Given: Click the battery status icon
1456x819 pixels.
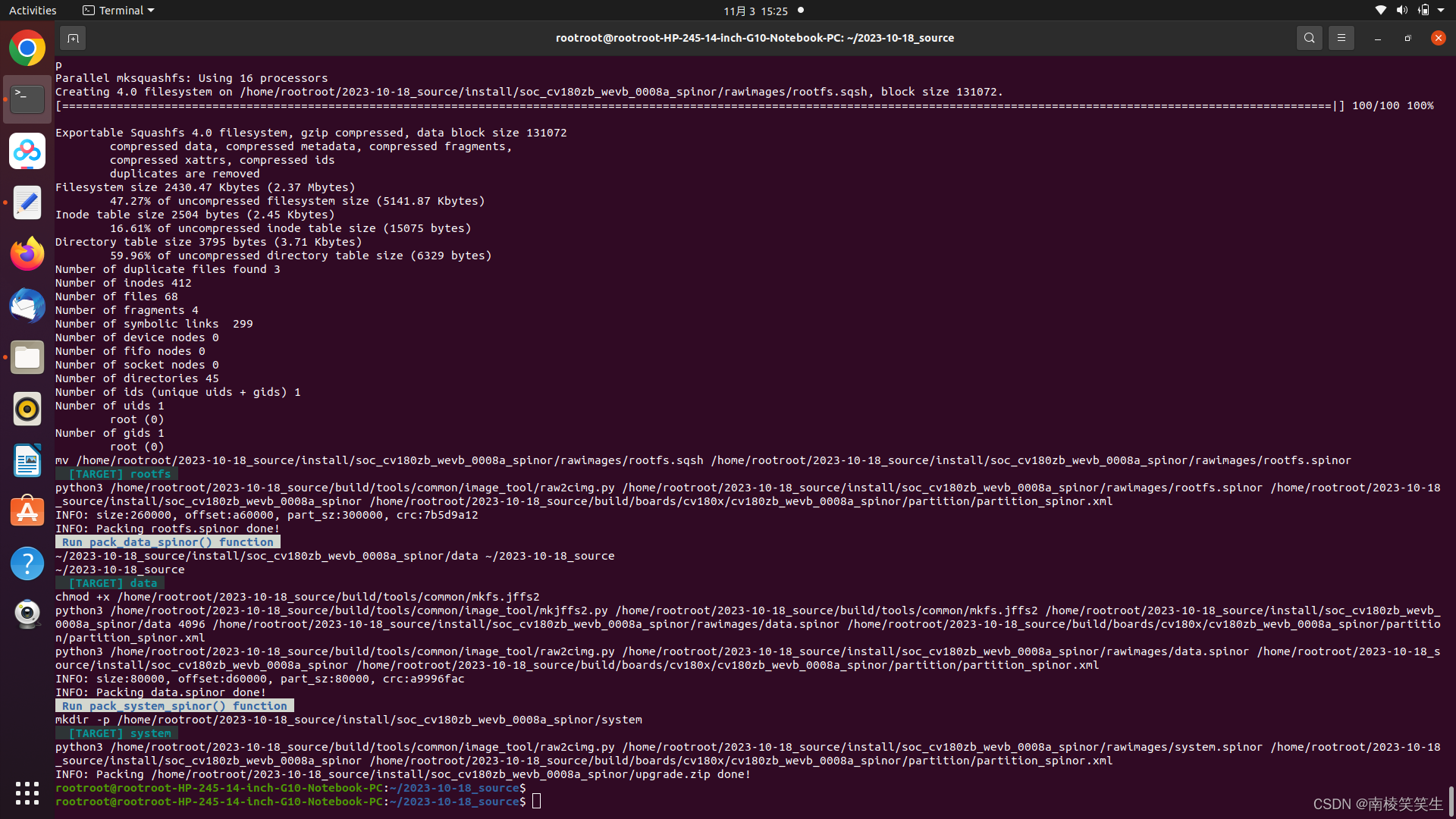Looking at the screenshot, I should (x=1423, y=11).
